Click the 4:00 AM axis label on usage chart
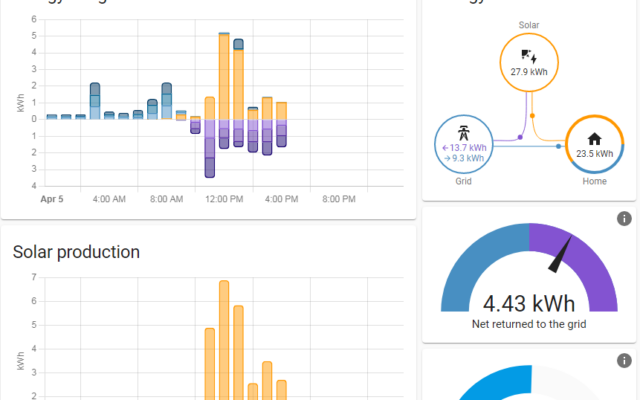The height and width of the screenshot is (400, 640). [109, 199]
